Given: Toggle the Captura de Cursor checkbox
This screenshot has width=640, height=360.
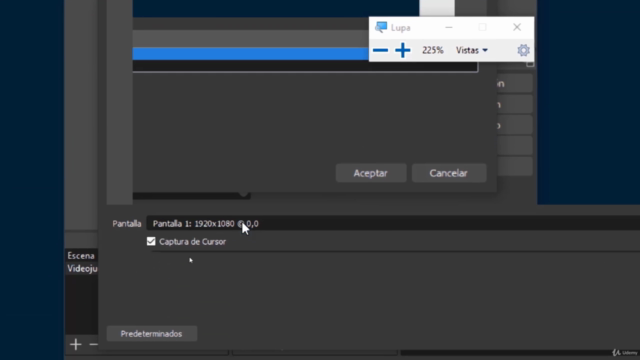Looking at the screenshot, I should pos(151,241).
